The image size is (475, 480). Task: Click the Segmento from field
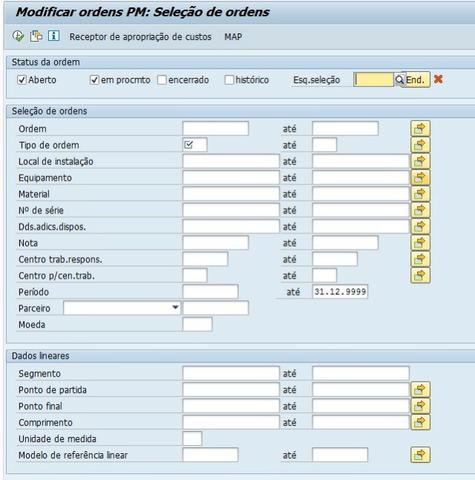click(x=231, y=373)
